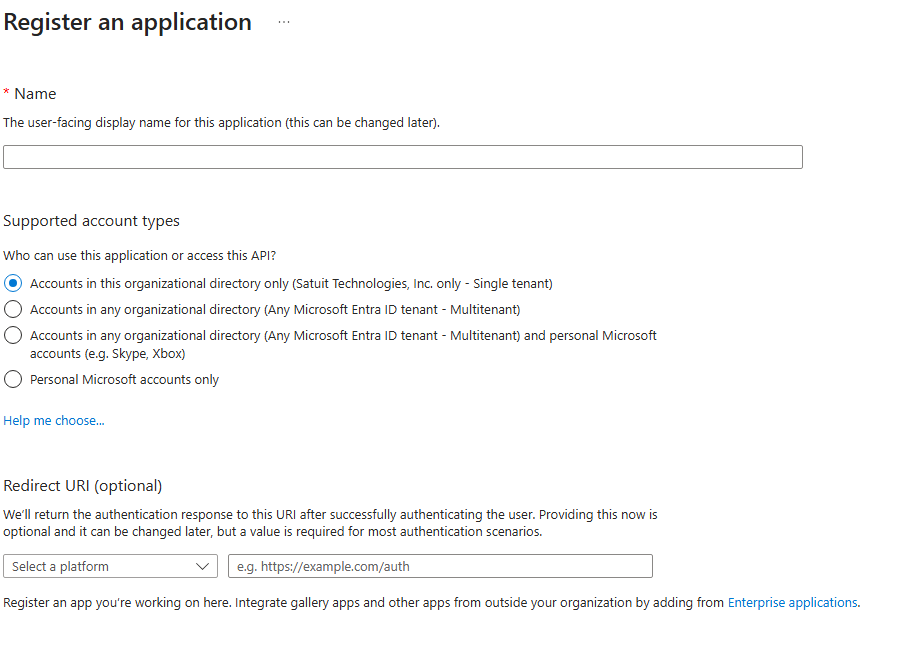The image size is (909, 649).
Task: Open the ellipsis menu beside Register an application
Action: coord(283,22)
